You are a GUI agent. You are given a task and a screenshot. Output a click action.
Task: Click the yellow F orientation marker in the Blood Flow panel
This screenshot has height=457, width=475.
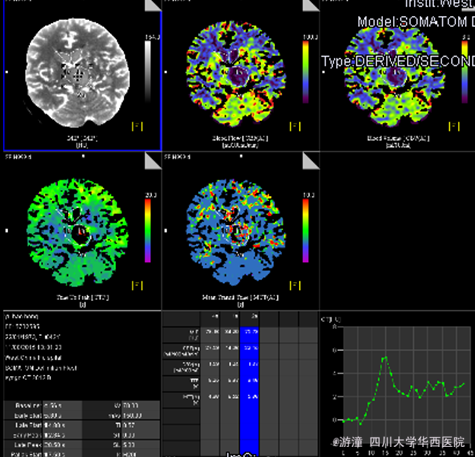[x=295, y=126]
